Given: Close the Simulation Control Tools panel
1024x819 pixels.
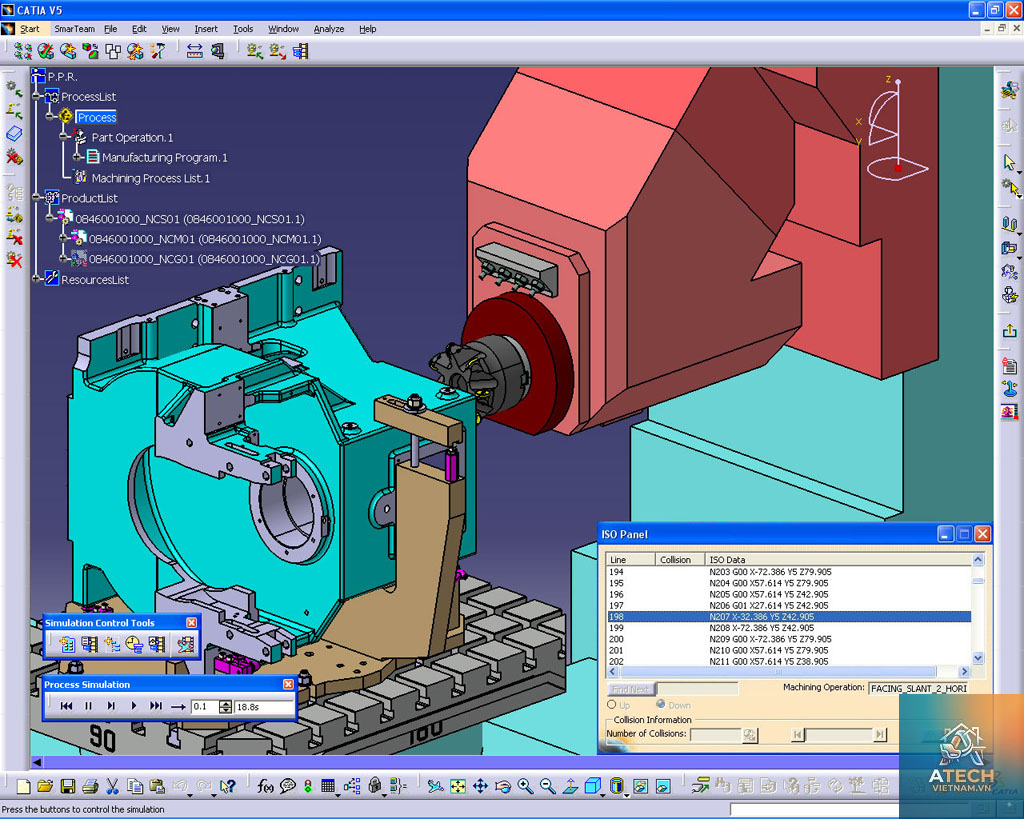Looking at the screenshot, I should (191, 623).
